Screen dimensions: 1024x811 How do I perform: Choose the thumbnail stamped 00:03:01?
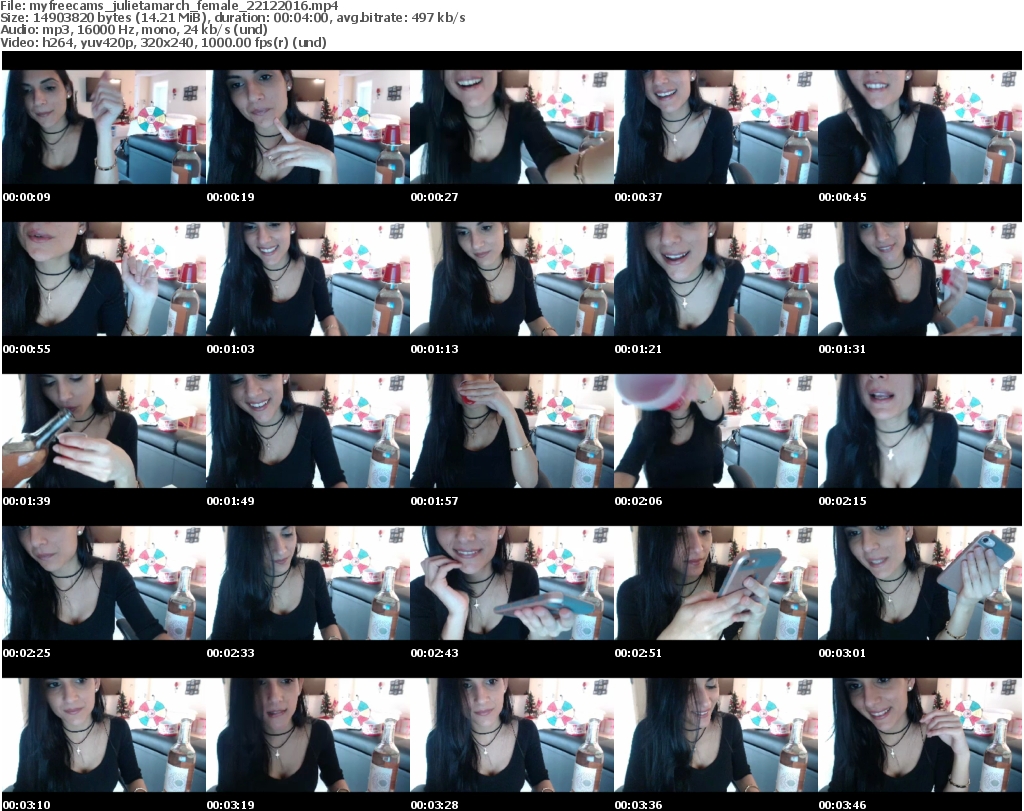[920, 583]
